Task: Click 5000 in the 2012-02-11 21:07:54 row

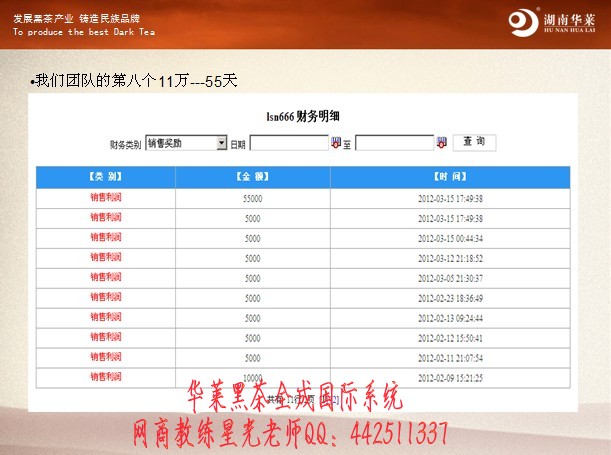Action: [x=253, y=358]
